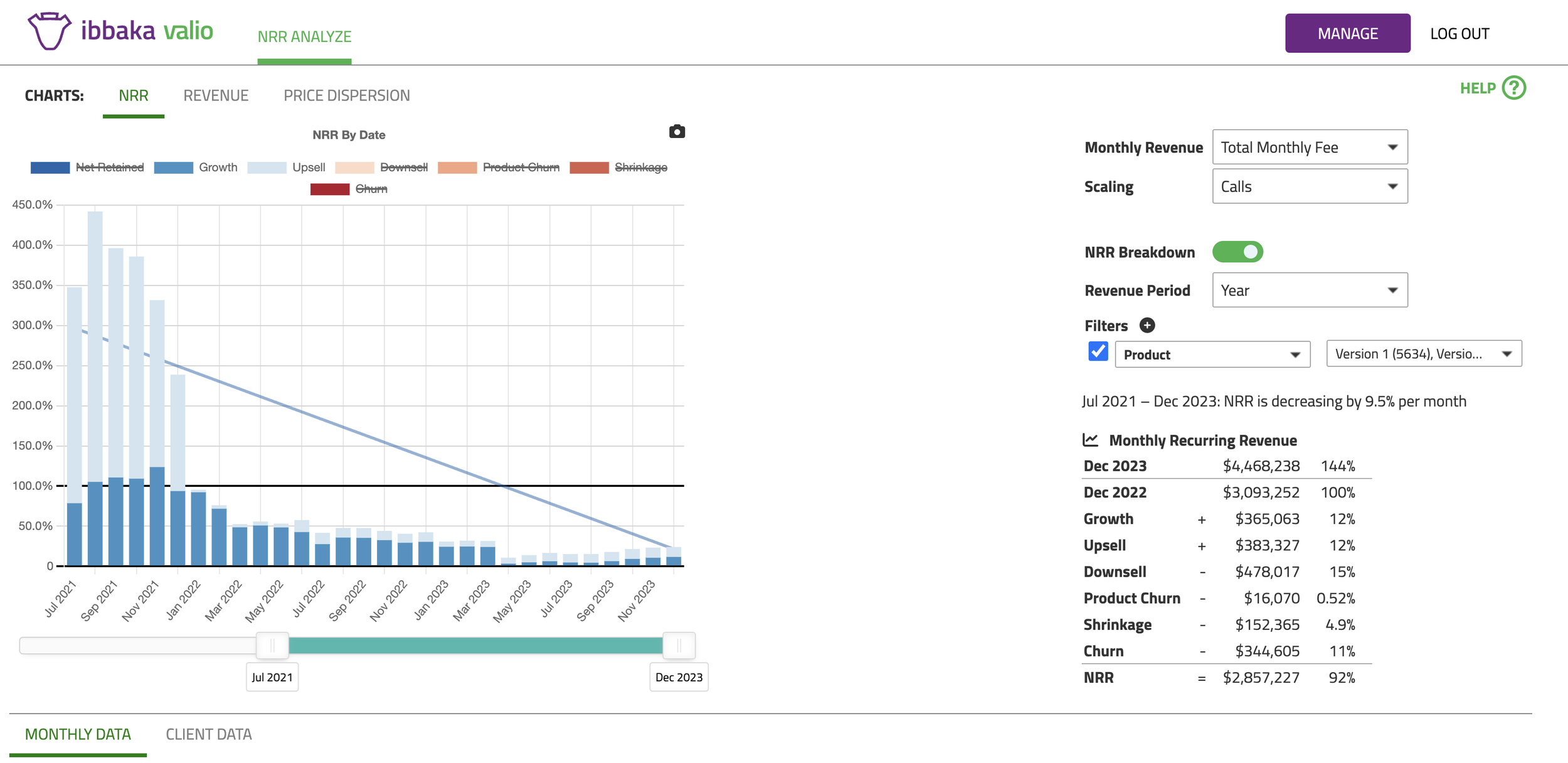Click the add filter plus icon

1147,325
